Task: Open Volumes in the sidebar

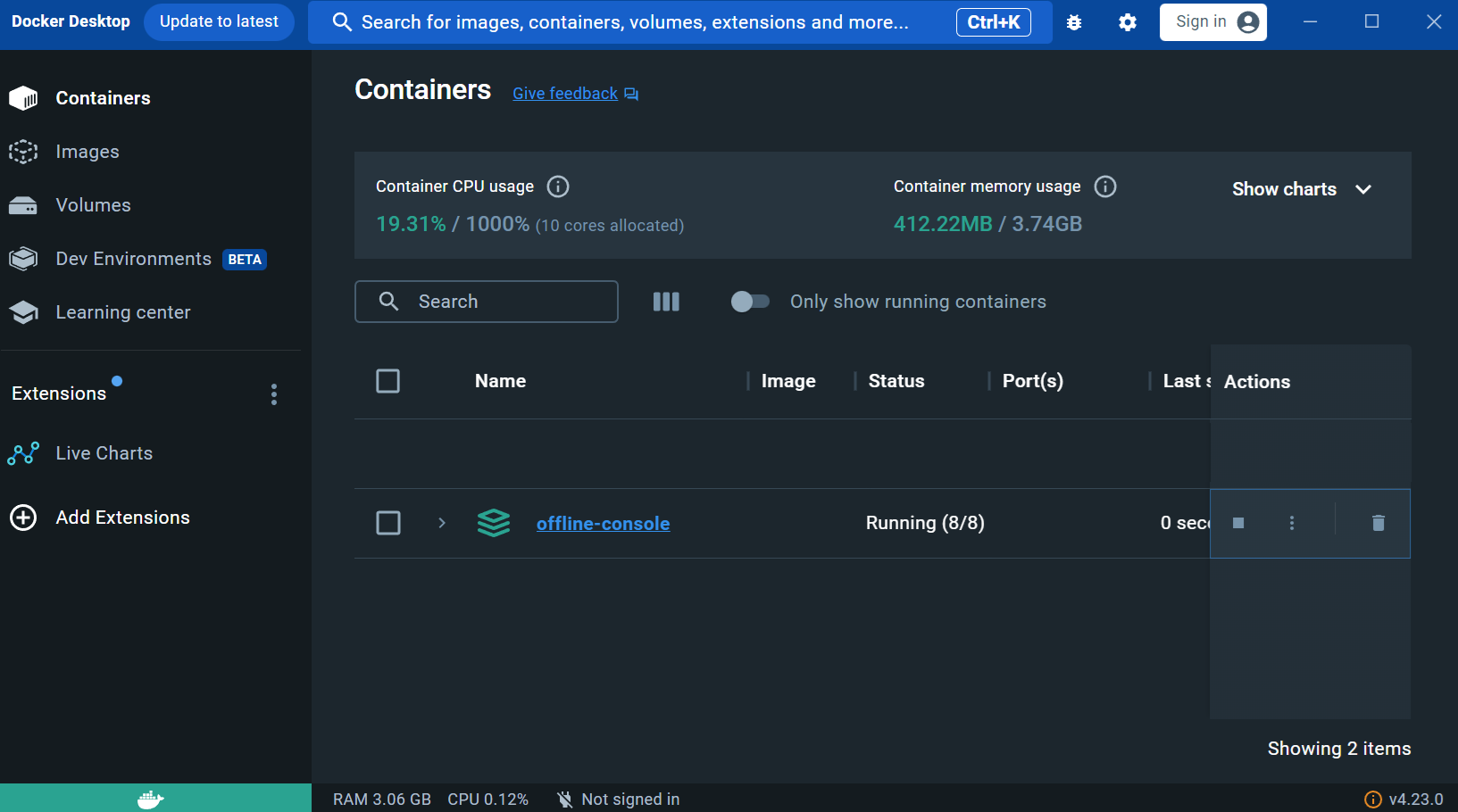Action: 93,205
